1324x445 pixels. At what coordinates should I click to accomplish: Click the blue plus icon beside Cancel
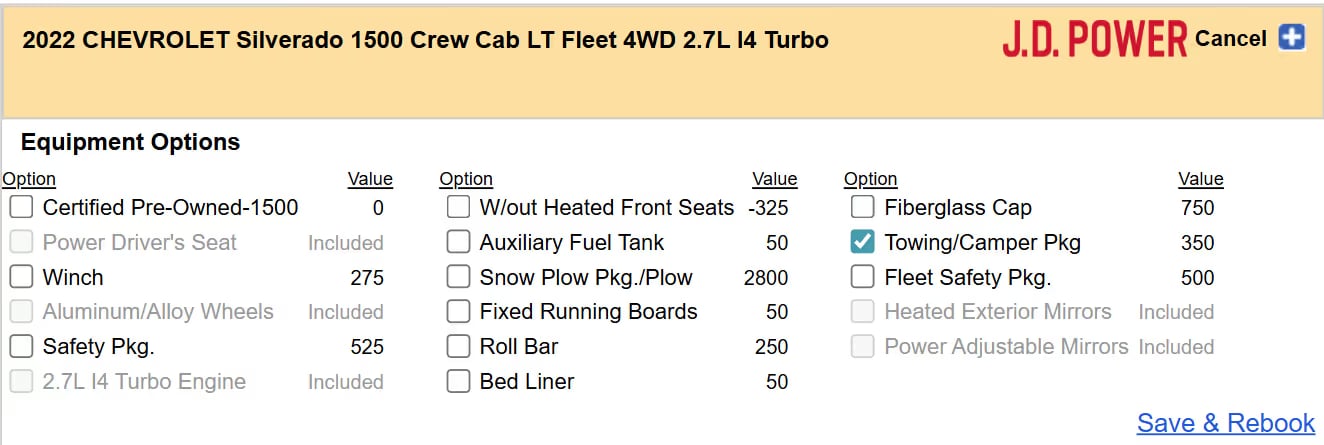(1292, 39)
